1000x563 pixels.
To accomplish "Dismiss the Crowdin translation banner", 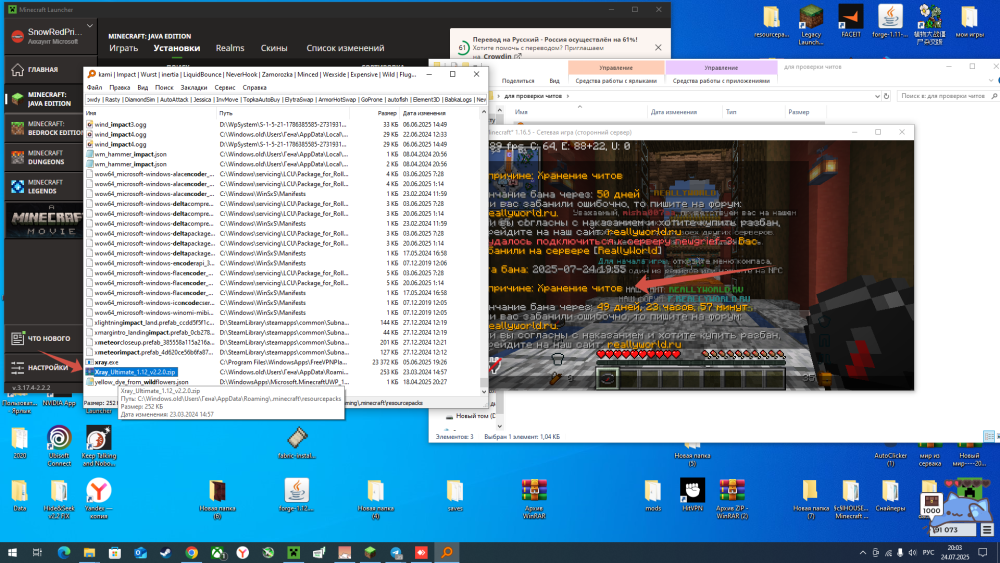I will (x=658, y=48).
